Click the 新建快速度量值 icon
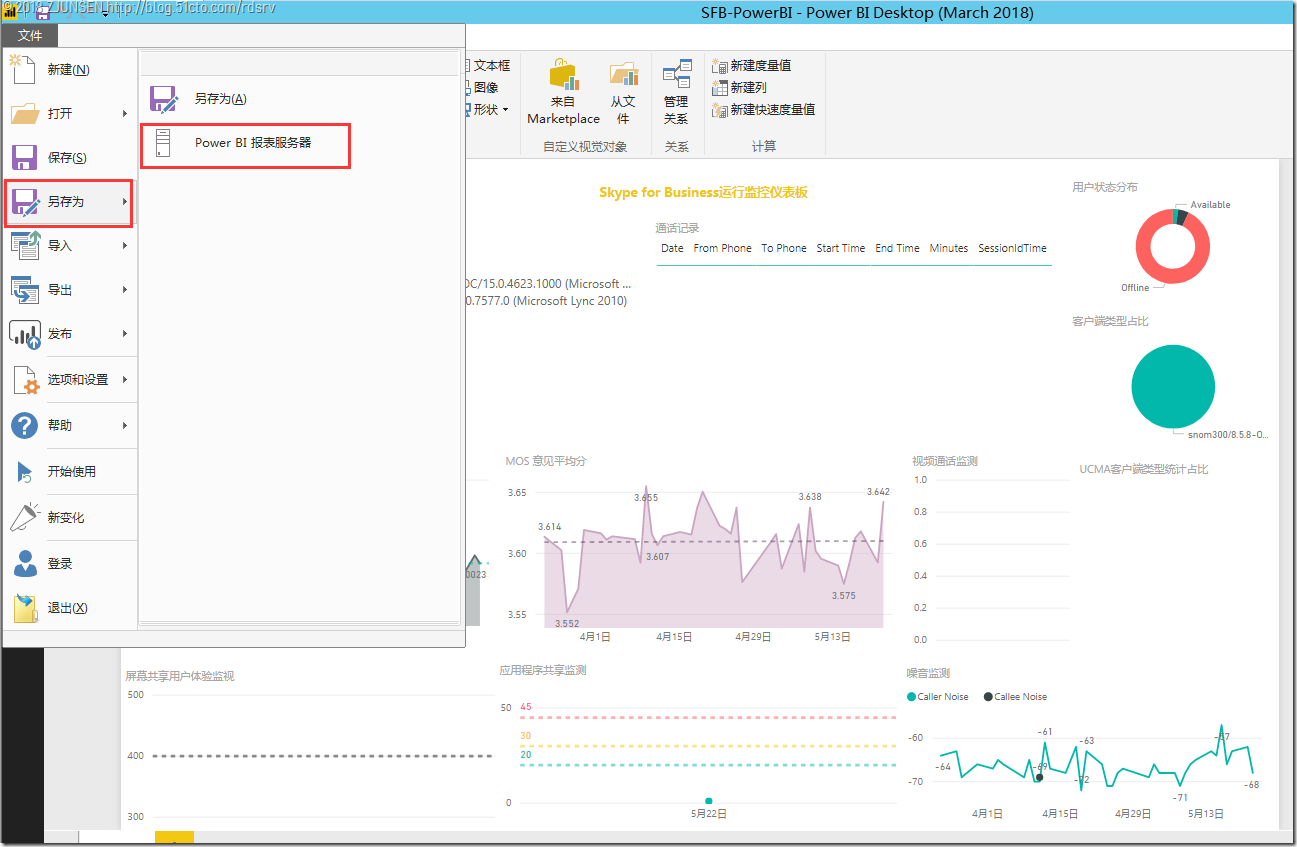Image resolution: width=1297 pixels, height=847 pixels. point(720,110)
